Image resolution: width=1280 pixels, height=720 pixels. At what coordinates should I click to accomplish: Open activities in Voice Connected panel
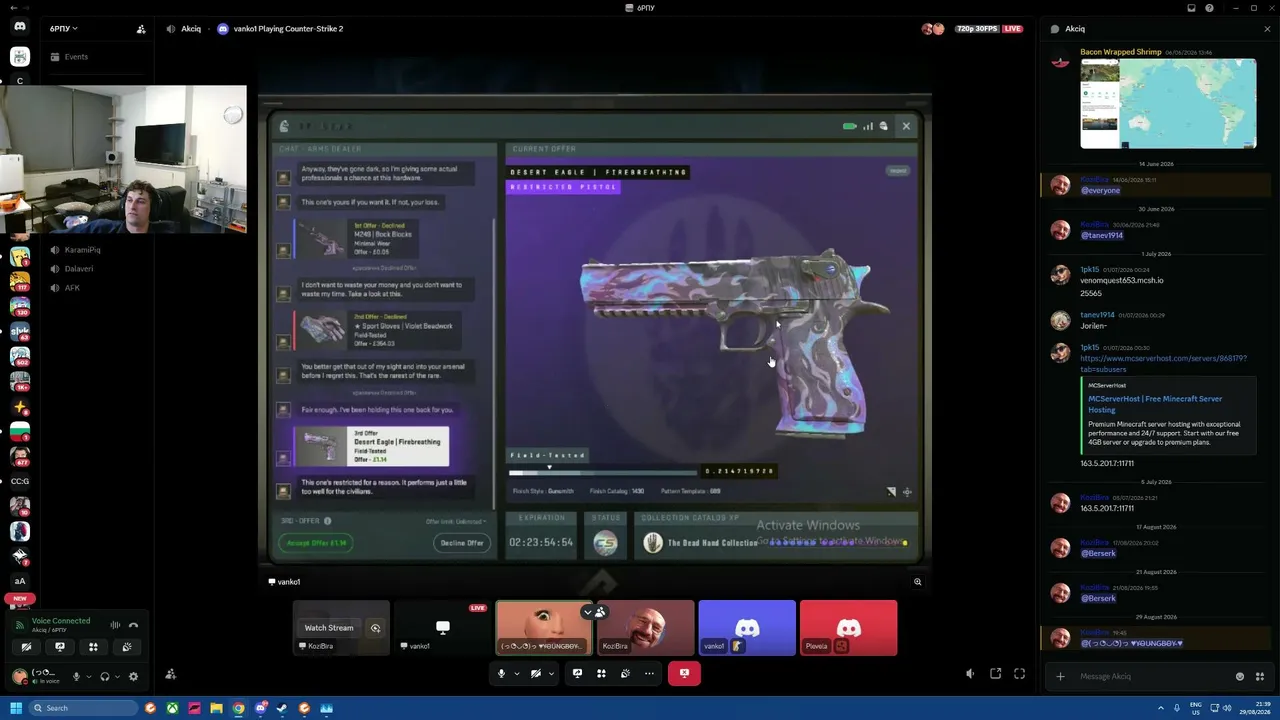pyautogui.click(x=93, y=647)
